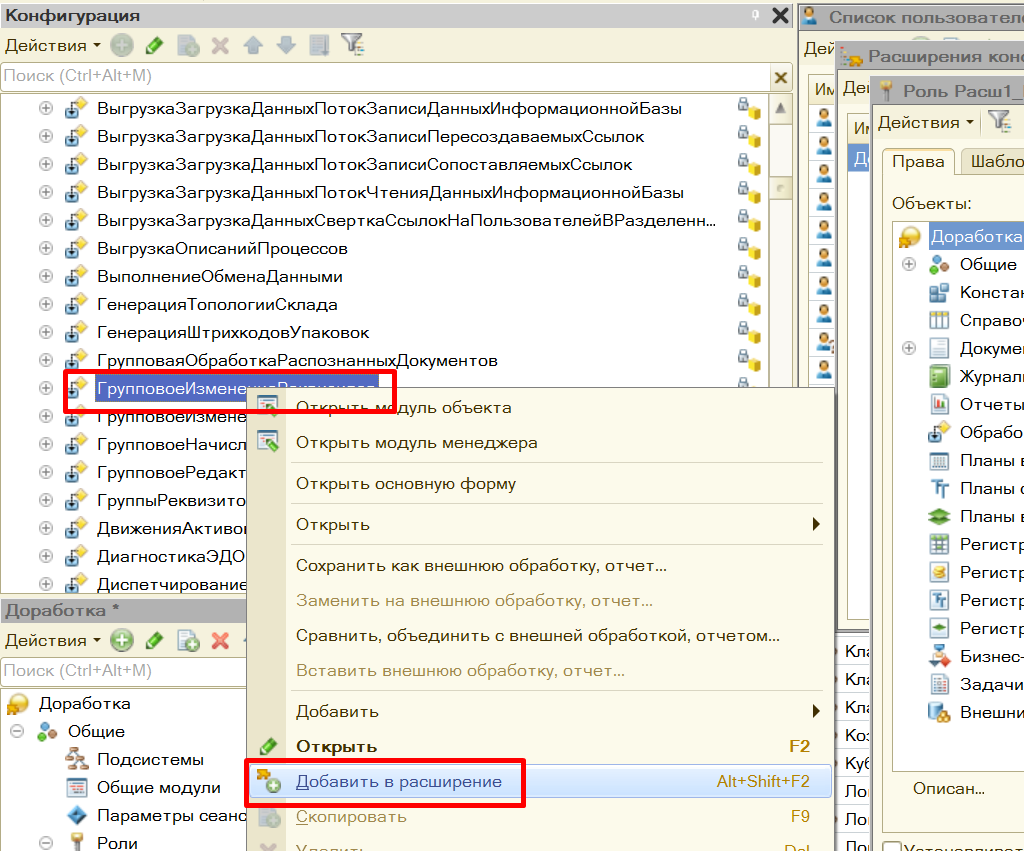Click the green Add button in the Доработка toolbar
This screenshot has width=1024, height=851.
coord(121,641)
